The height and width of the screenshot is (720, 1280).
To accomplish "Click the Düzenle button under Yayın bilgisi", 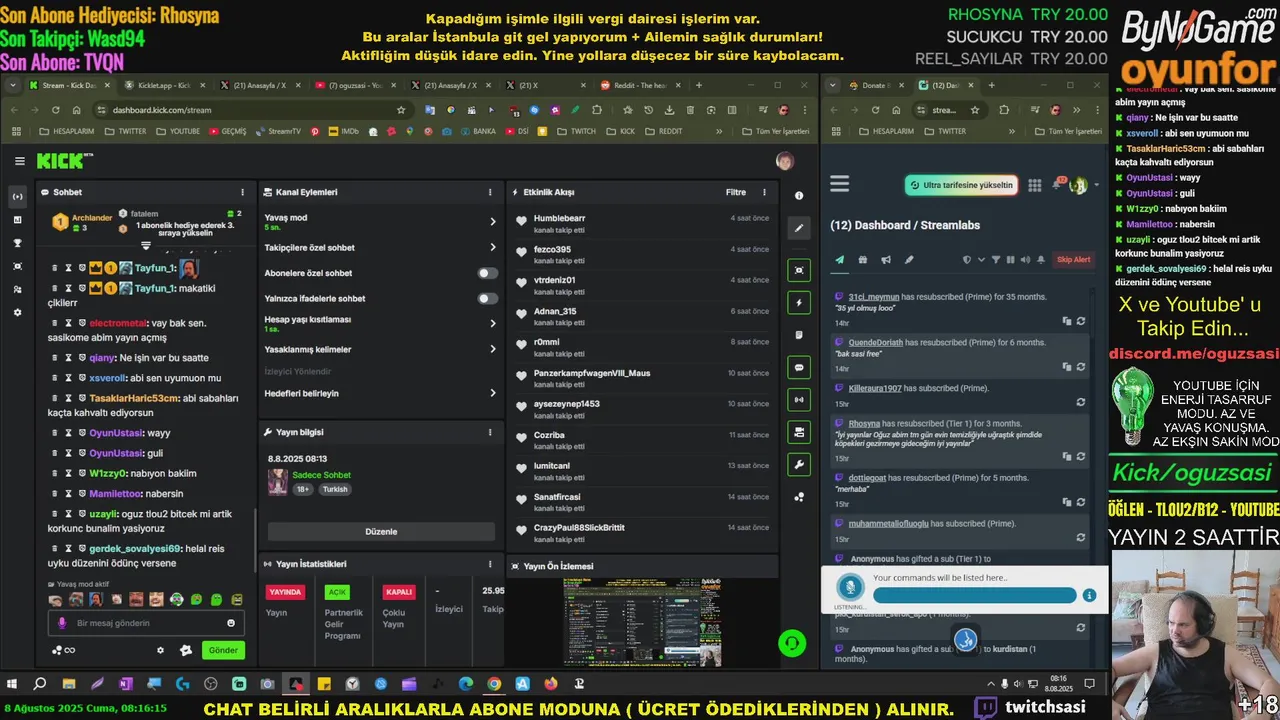I will (381, 531).
